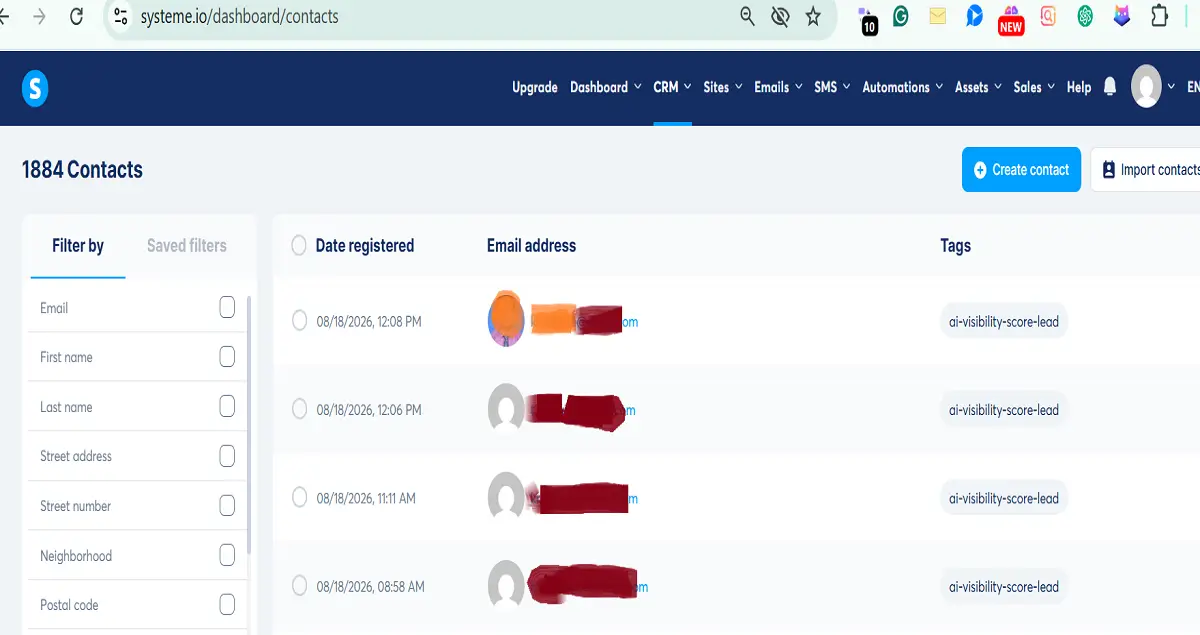Open the ChatGPT extension icon
Viewport: 1200px width, 635px height.
point(1085,16)
